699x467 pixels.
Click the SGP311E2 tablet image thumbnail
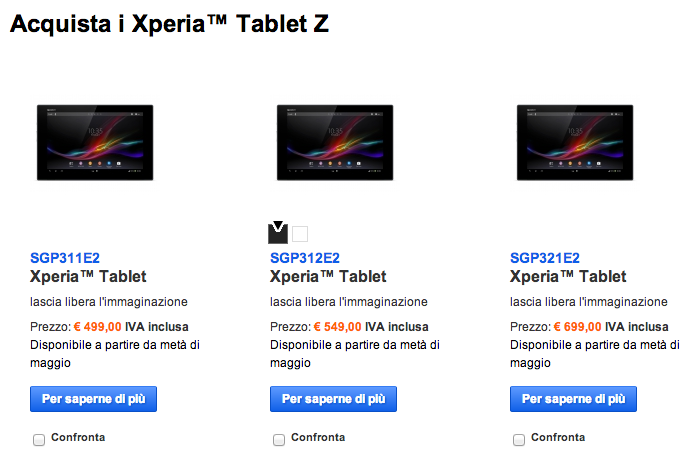coord(95,143)
